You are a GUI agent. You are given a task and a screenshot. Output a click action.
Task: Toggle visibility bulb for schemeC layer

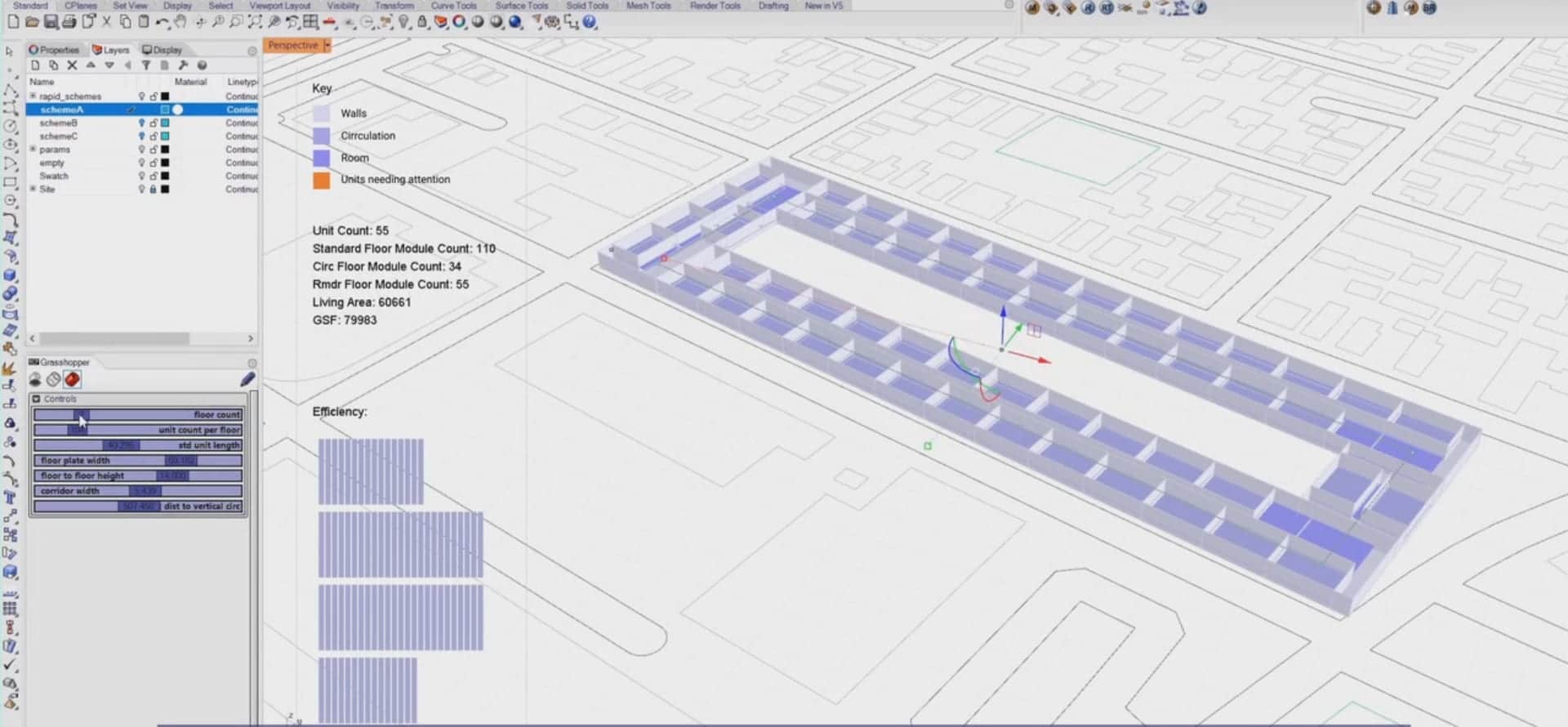(141, 136)
